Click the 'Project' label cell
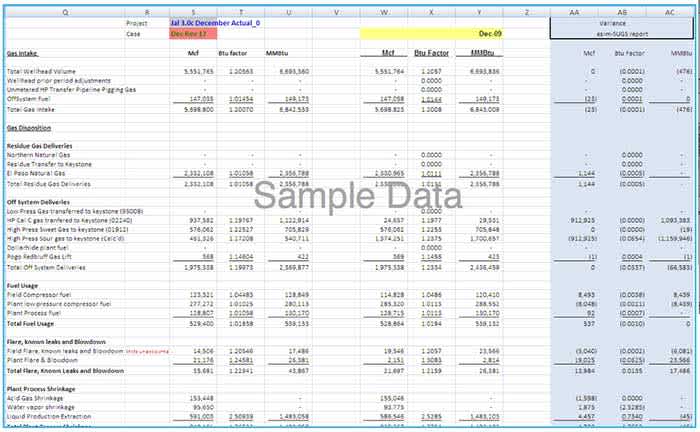Viewport: 700px width, 432px height. point(137,23)
